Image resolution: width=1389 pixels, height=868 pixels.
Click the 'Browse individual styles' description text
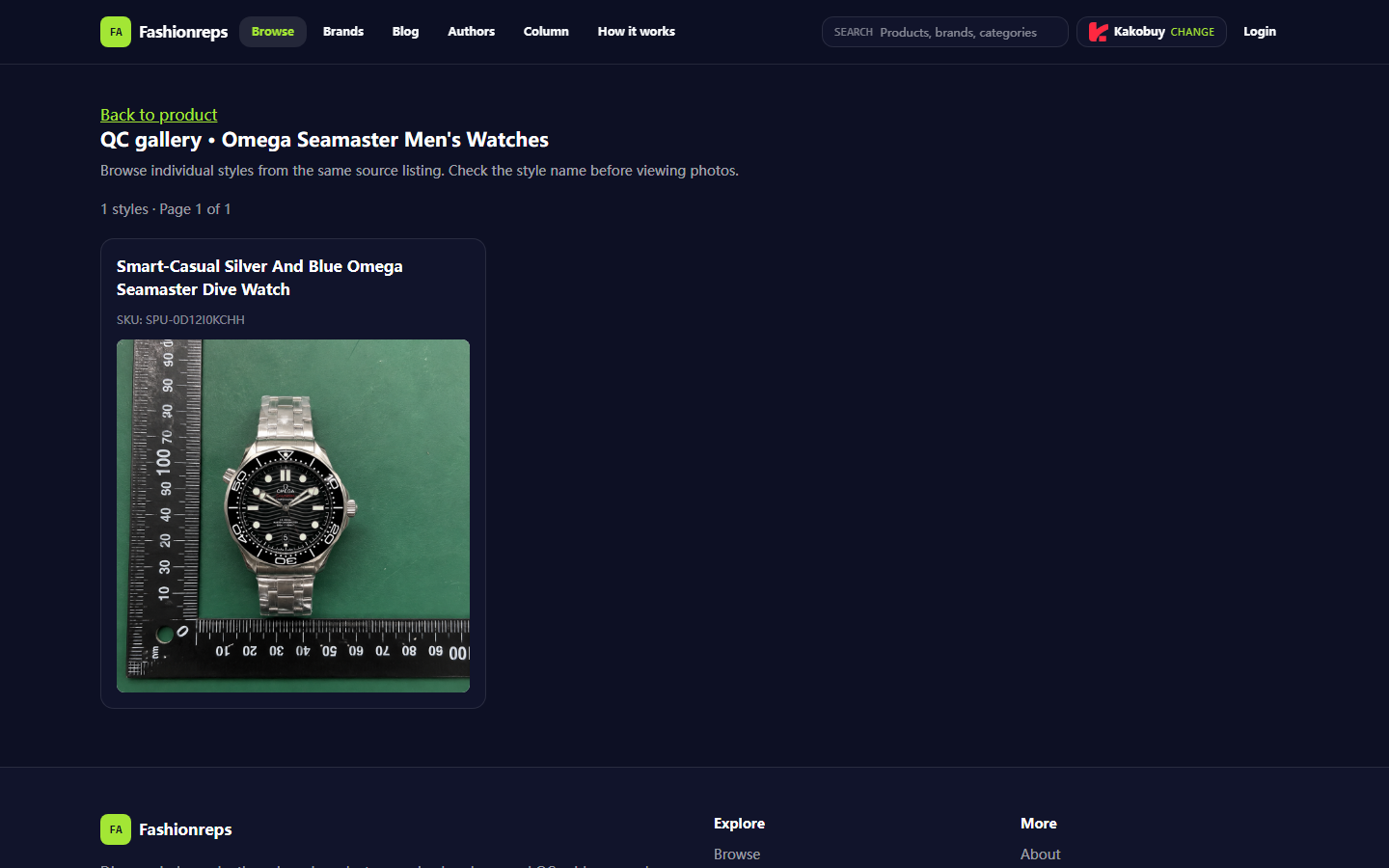tap(420, 171)
